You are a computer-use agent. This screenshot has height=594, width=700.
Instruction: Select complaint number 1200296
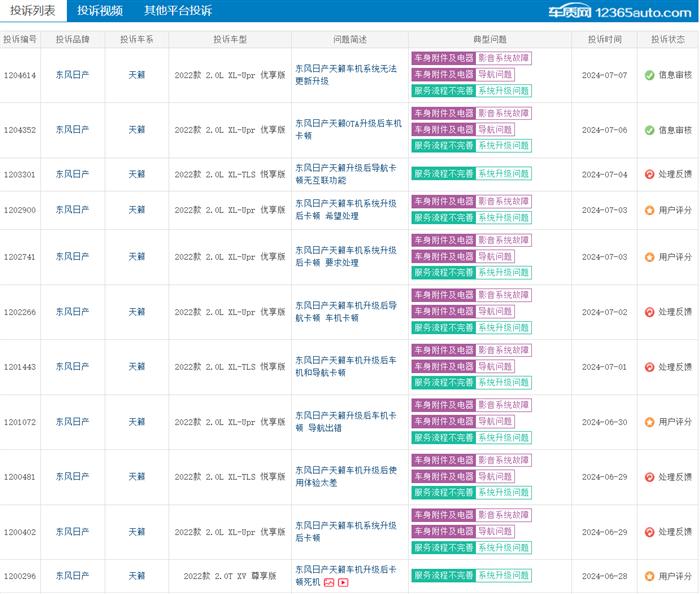pyautogui.click(x=20, y=576)
